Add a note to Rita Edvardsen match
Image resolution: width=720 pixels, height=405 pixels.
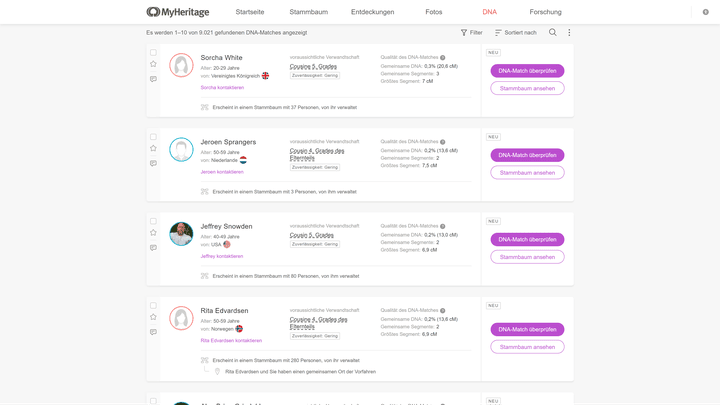153,332
